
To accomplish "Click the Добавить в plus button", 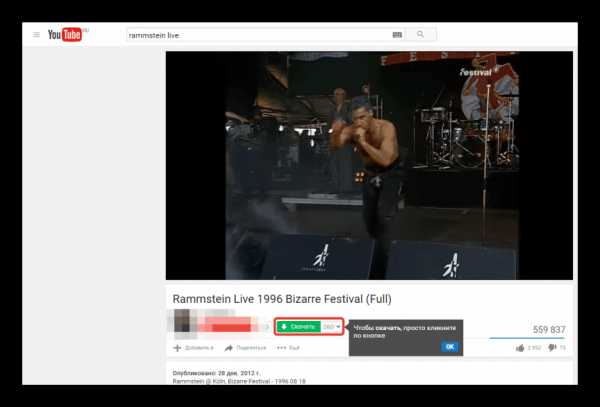I will coord(193,348).
